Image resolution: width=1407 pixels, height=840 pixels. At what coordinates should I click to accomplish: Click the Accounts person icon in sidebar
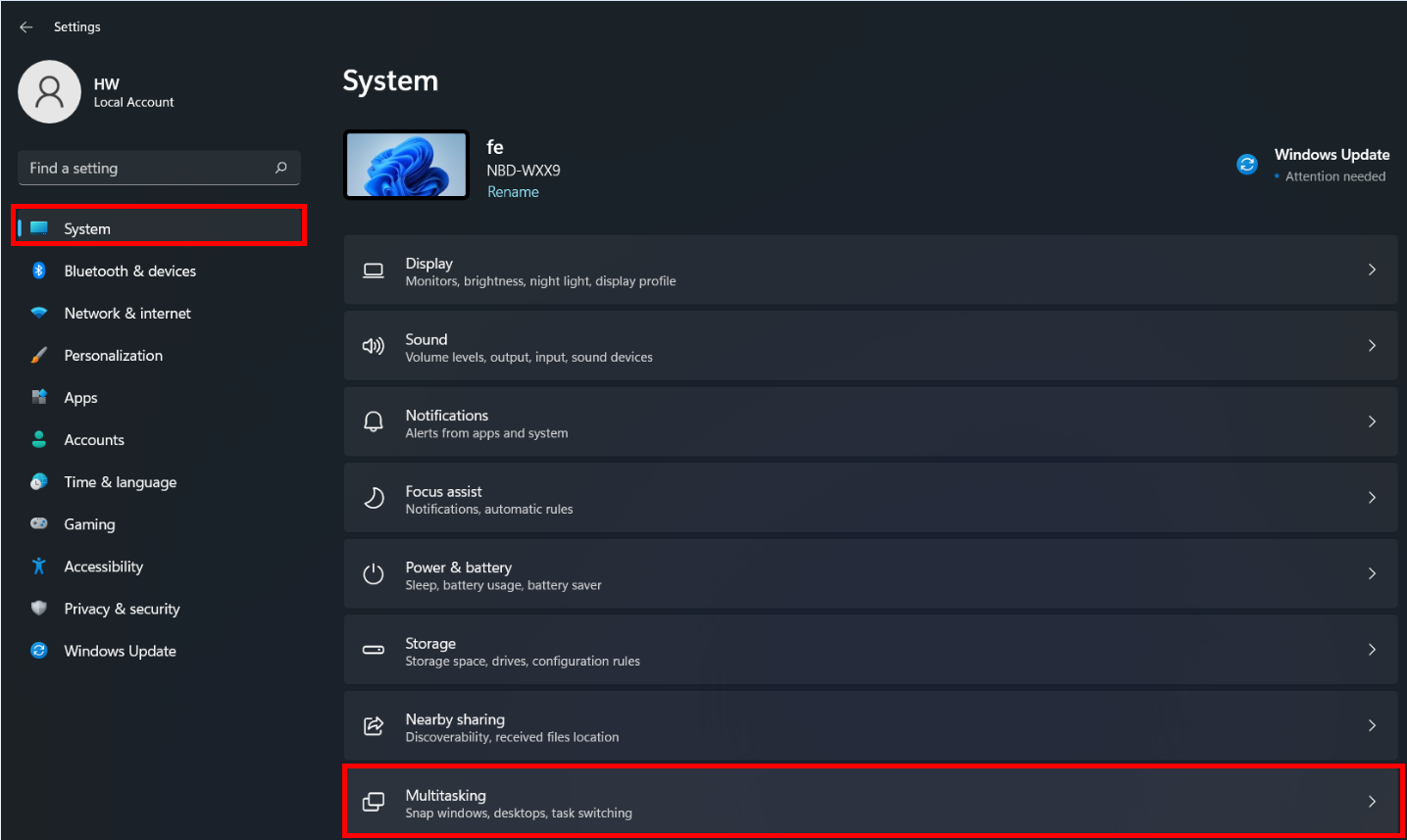(x=39, y=439)
